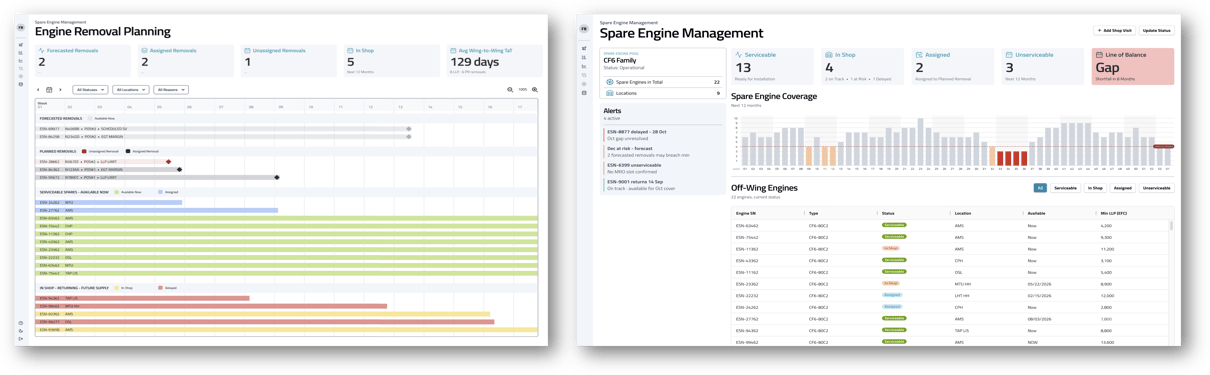1210x375 pixels.
Task: Sort by the Min LLP (EFC) column header
Action: click(x=1114, y=213)
